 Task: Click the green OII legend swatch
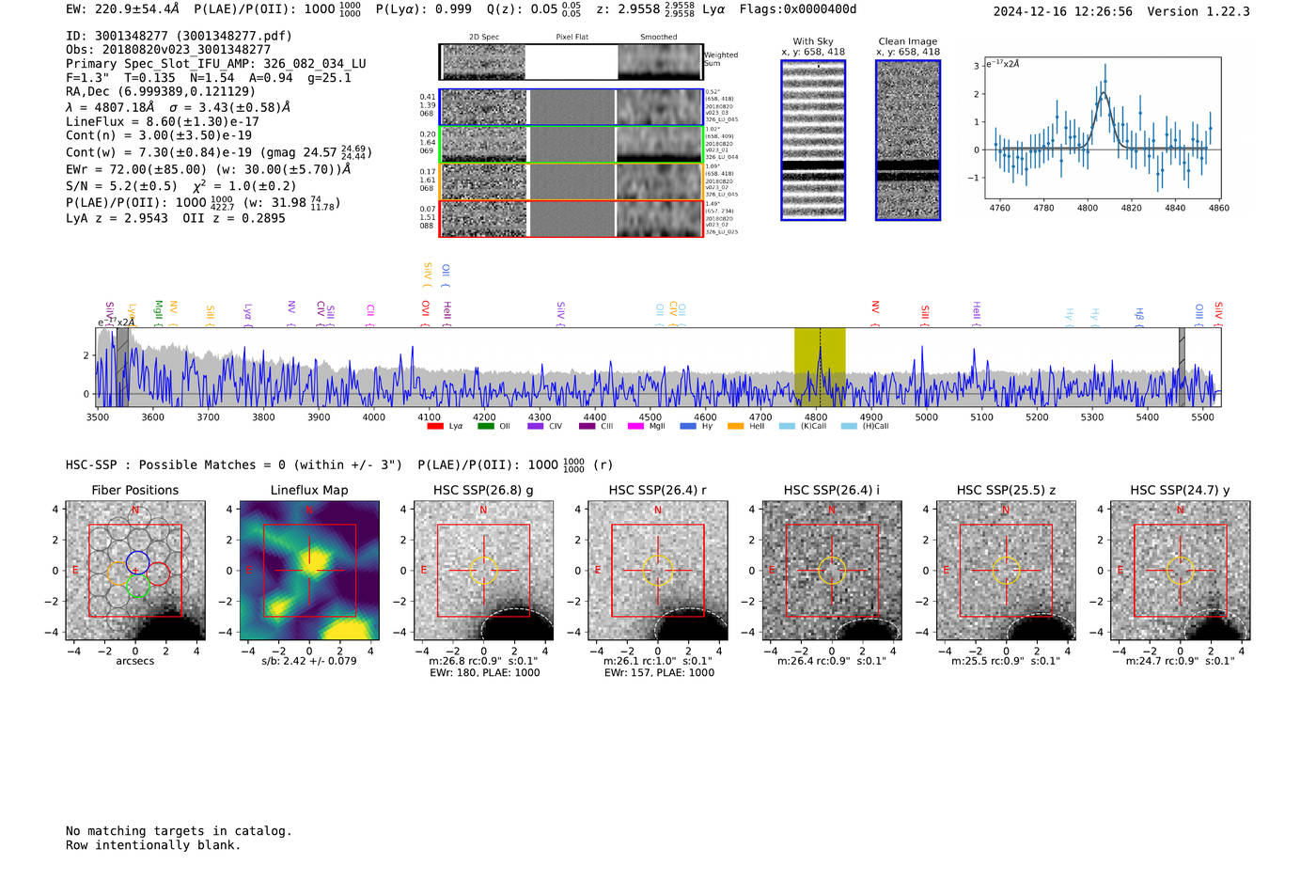pos(485,427)
